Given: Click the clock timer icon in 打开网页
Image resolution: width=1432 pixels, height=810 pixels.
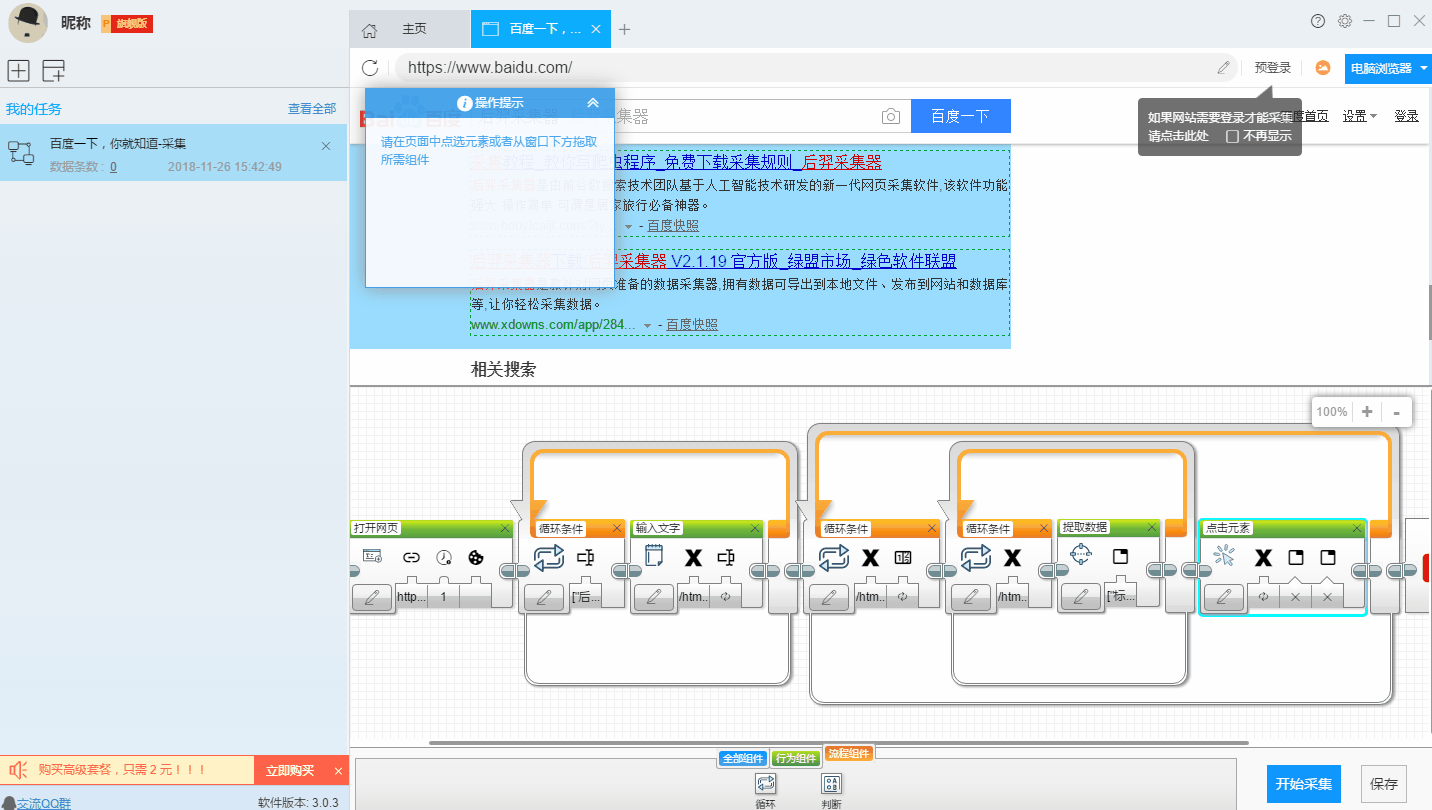Looking at the screenshot, I should (x=445, y=557).
